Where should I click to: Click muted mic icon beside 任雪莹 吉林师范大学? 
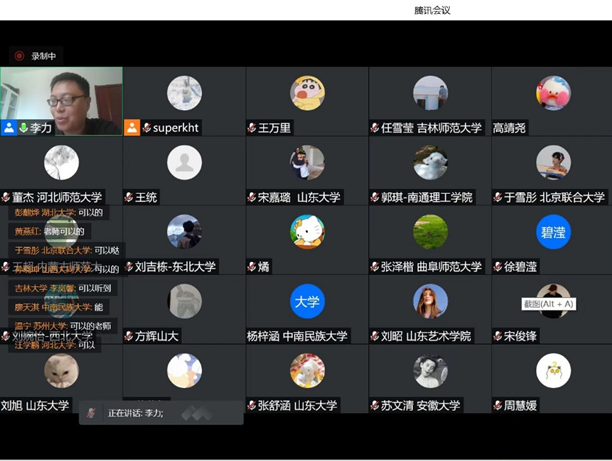(375, 128)
